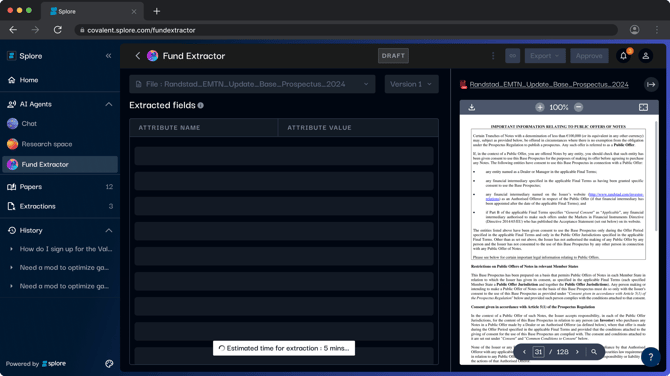Open the File selector dropdown
The height and width of the screenshot is (376, 670).
pos(252,84)
